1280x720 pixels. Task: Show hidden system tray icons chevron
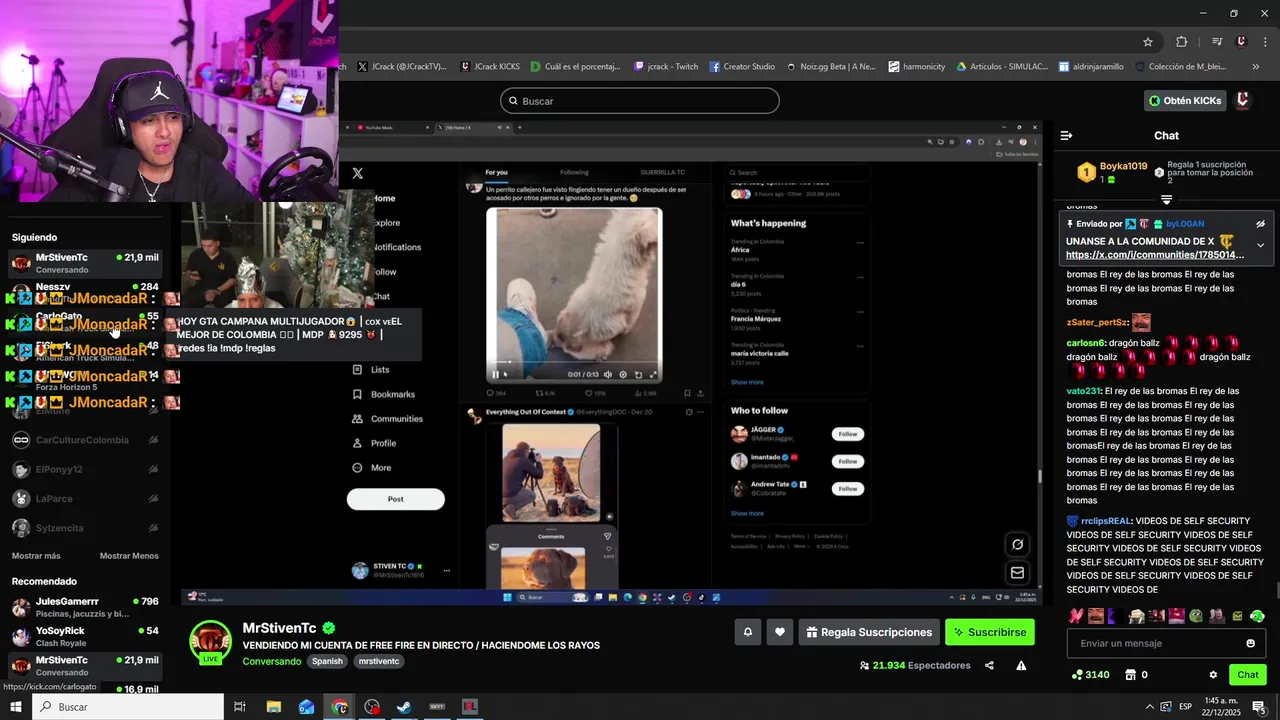click(1149, 707)
